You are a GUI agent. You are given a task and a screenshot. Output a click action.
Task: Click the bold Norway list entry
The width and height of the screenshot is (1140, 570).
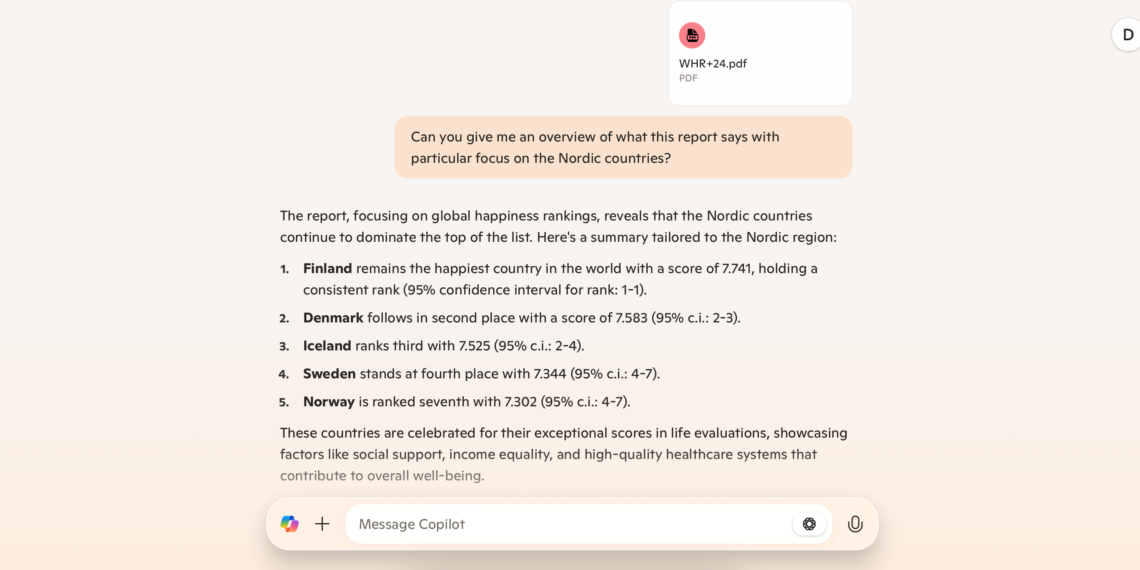[329, 402]
